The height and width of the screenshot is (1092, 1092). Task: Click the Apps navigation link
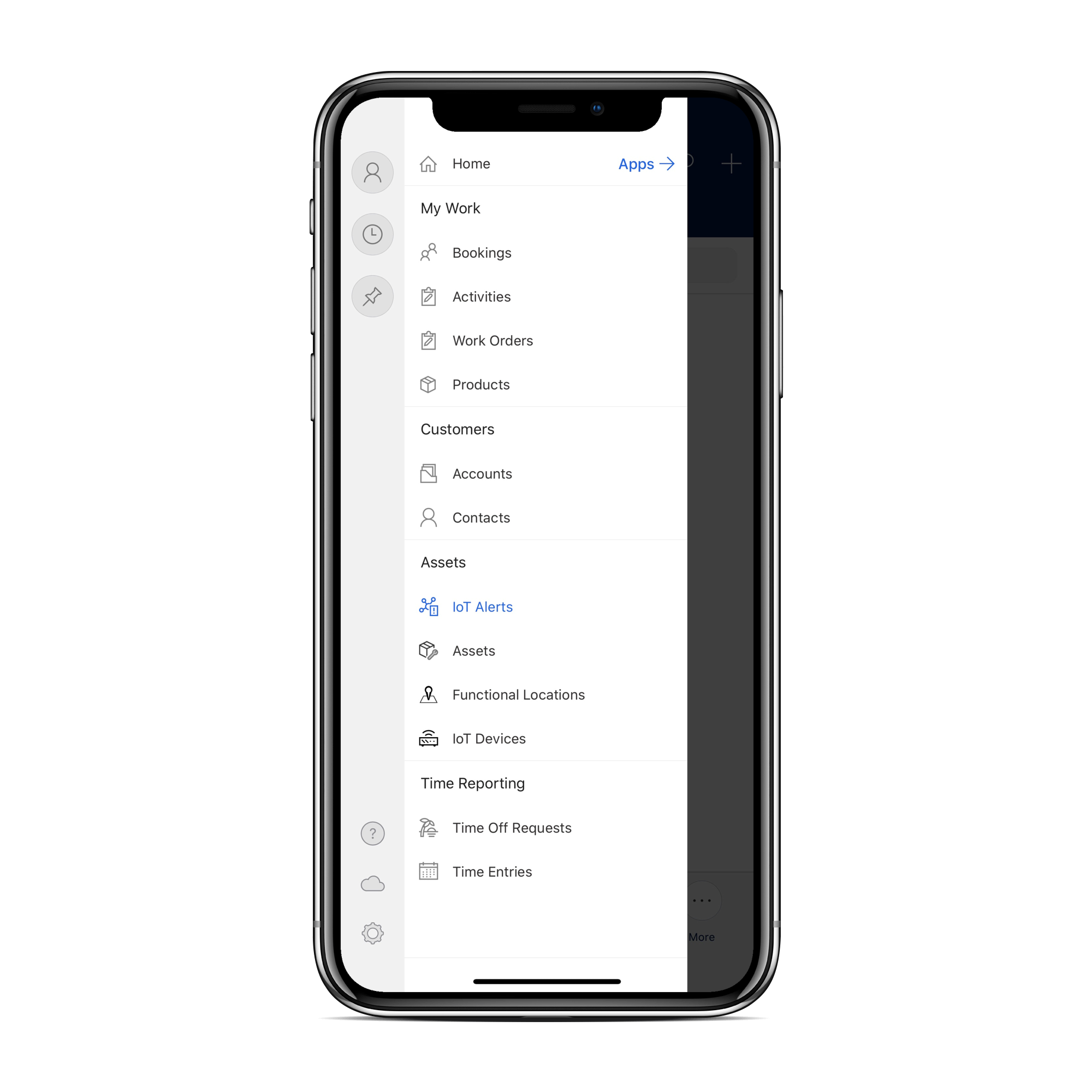(644, 163)
